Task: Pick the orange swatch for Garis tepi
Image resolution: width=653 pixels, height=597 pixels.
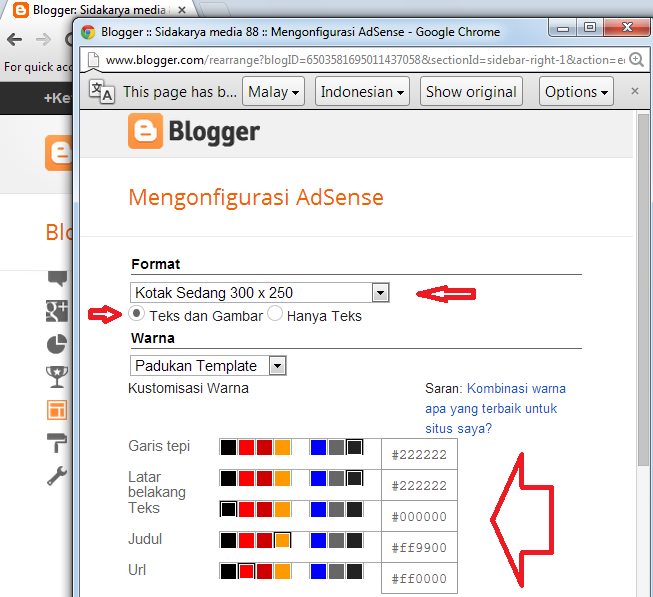Action: tap(282, 447)
